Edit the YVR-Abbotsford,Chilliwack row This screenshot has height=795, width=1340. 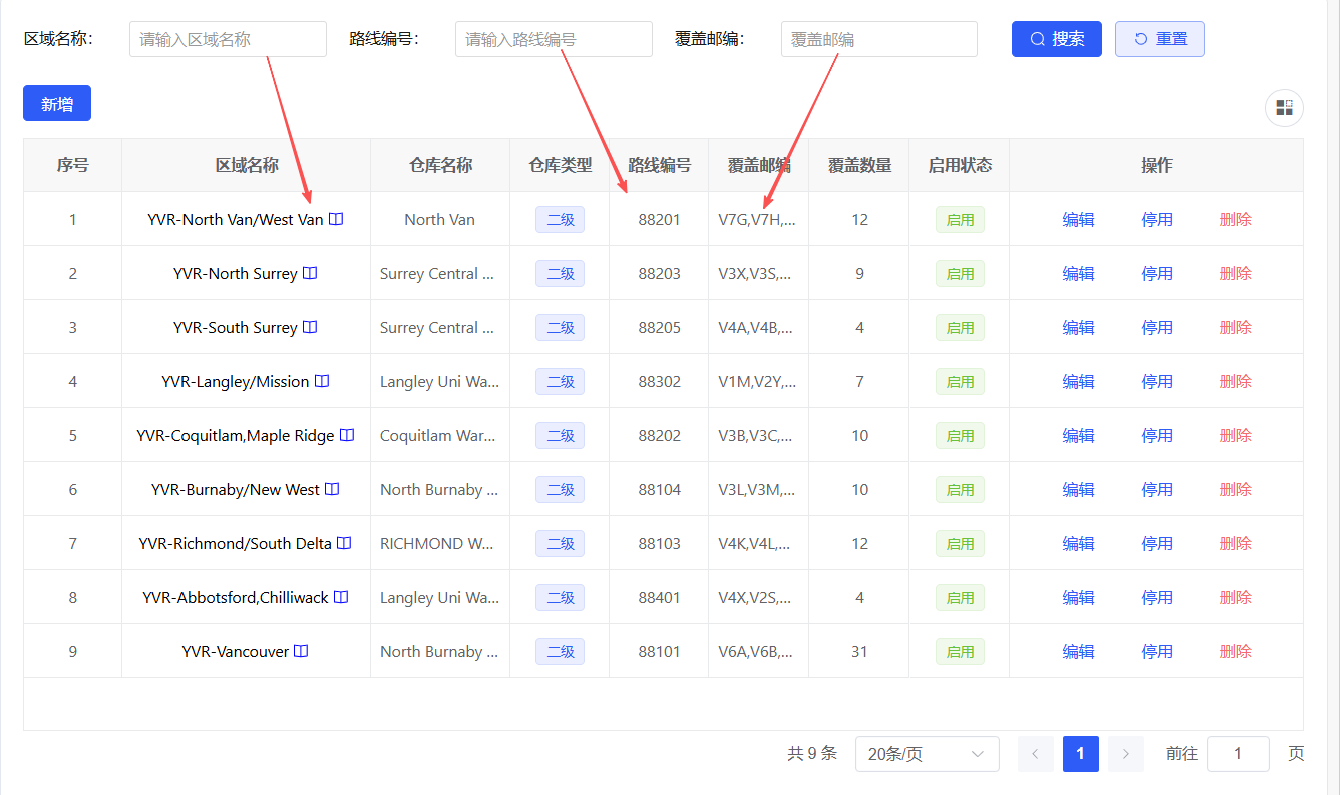click(1078, 597)
